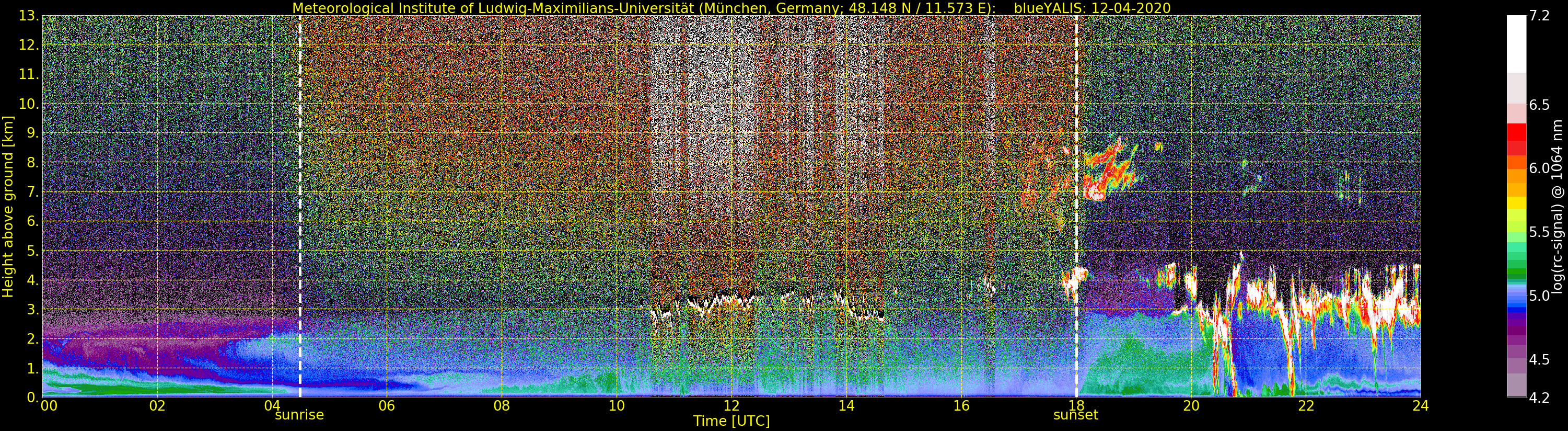Click the y-axis tick label '1.'
This screenshot has height=431, width=1568.
tap(32, 368)
